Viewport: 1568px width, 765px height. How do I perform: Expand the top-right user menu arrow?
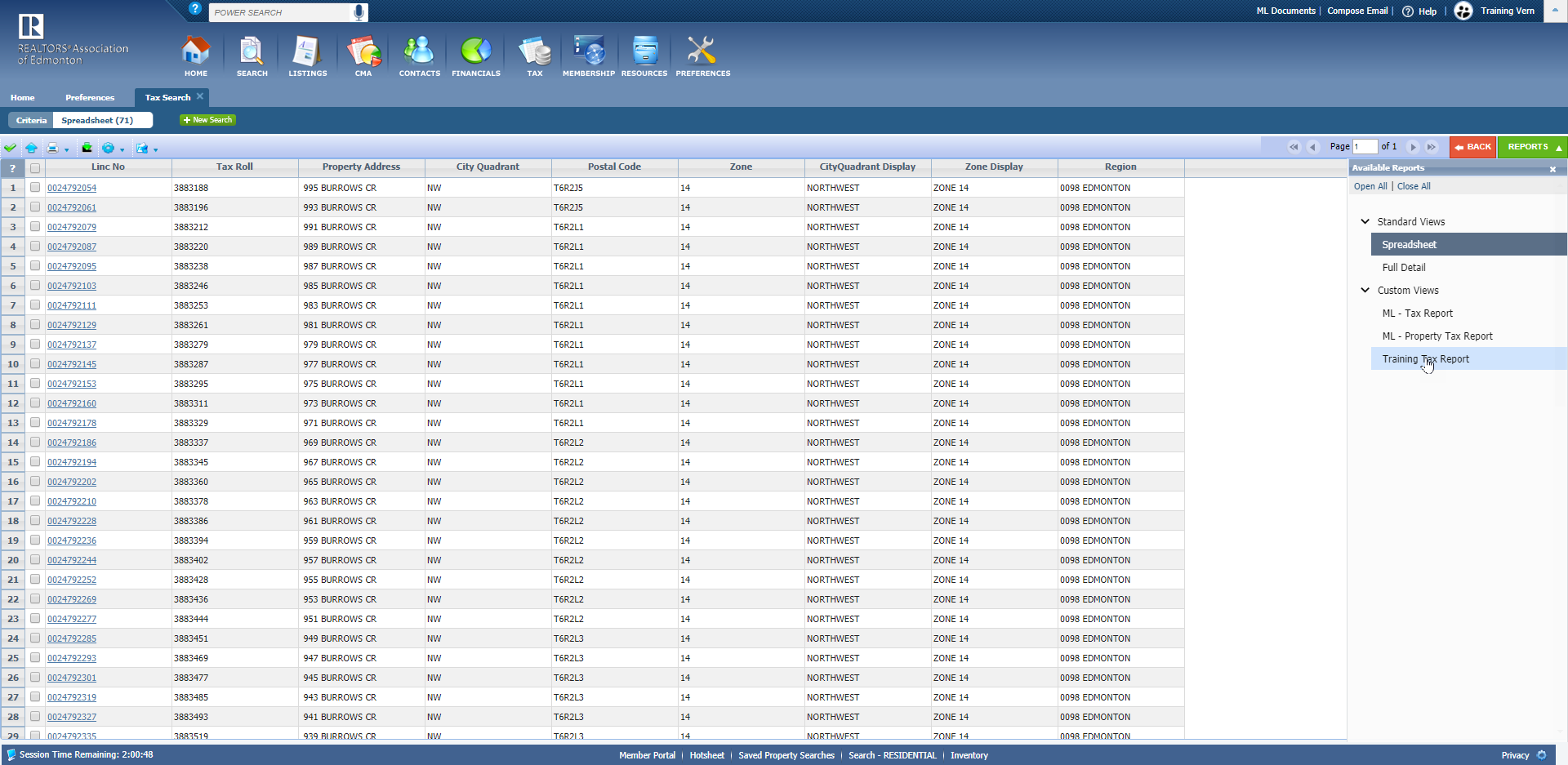1555,11
